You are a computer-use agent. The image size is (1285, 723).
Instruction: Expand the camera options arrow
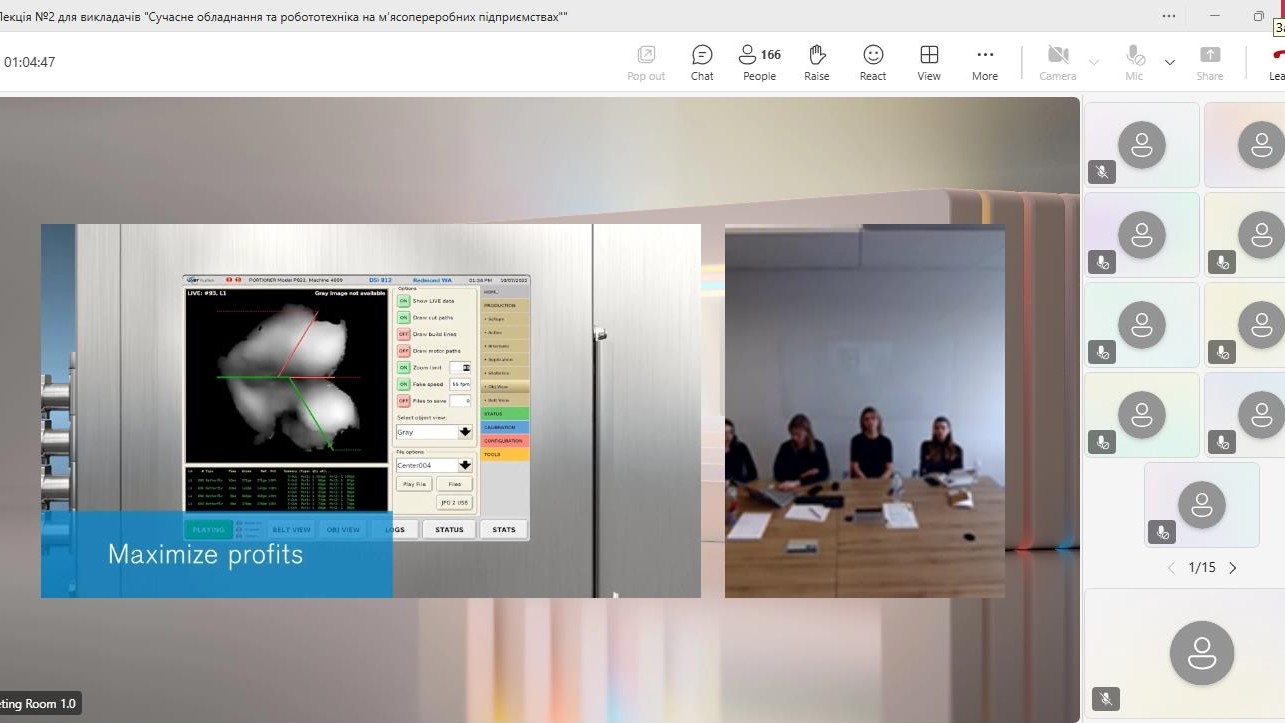pyautogui.click(x=1094, y=62)
